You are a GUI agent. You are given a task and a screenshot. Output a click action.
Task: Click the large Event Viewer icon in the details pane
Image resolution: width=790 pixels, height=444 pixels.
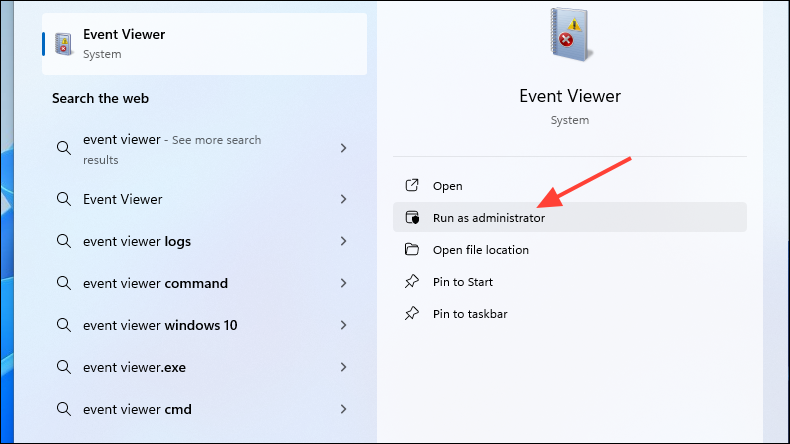click(570, 34)
